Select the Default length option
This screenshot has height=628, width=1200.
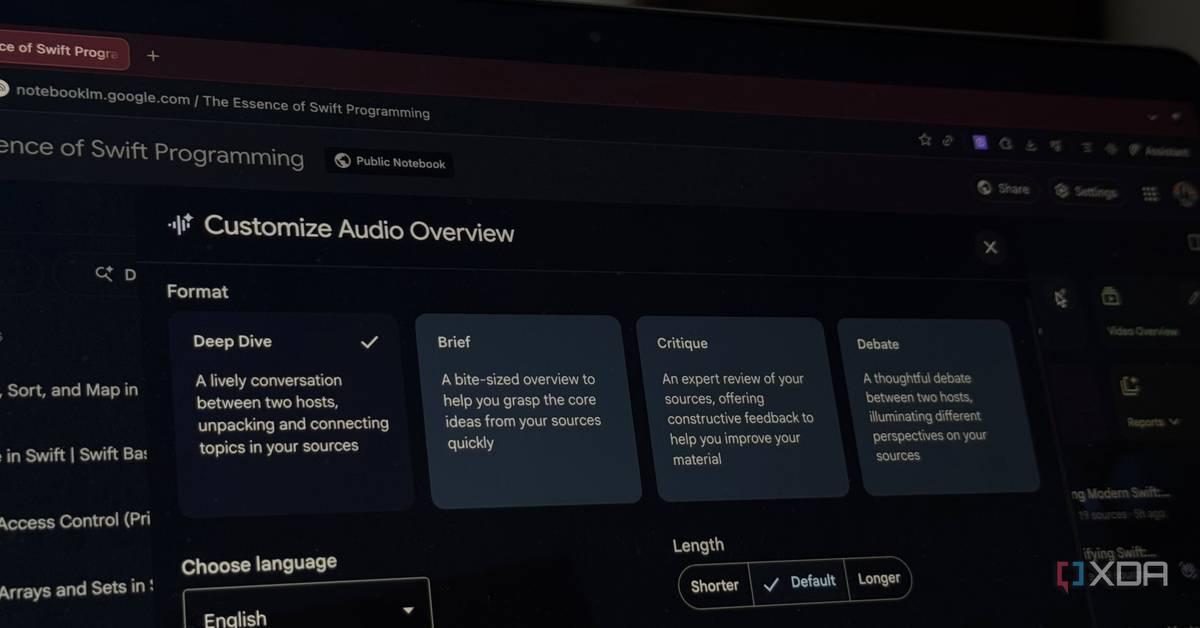click(799, 581)
